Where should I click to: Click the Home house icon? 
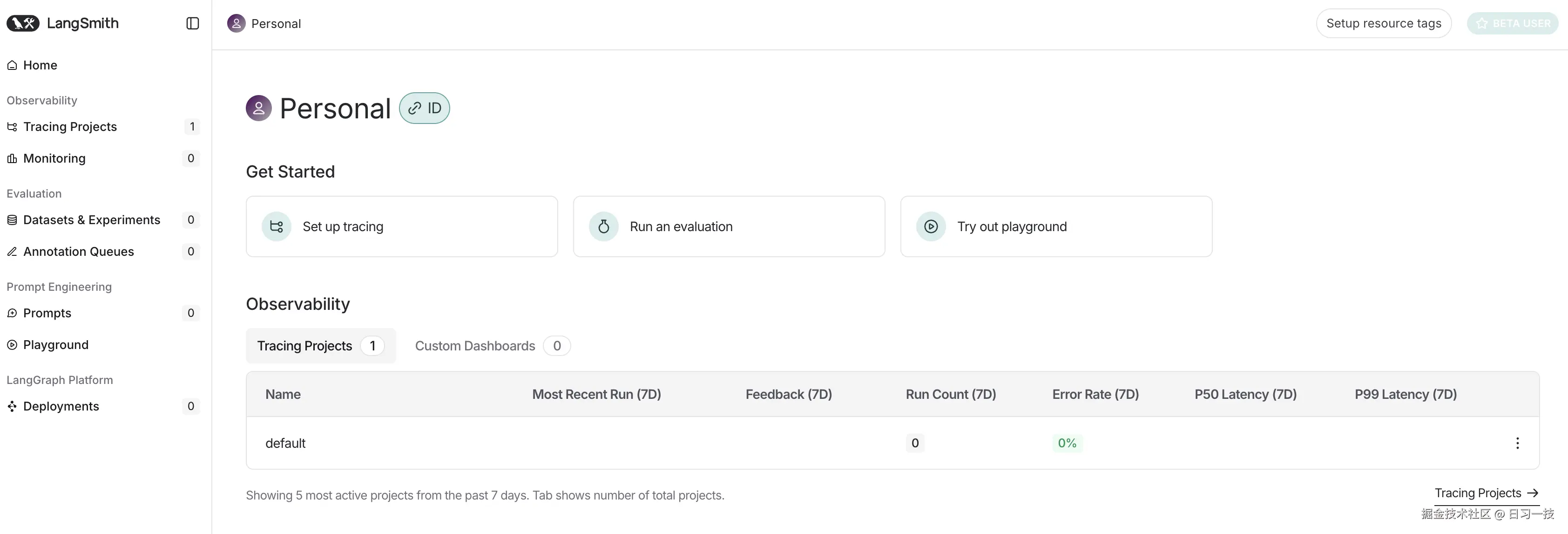click(12, 65)
